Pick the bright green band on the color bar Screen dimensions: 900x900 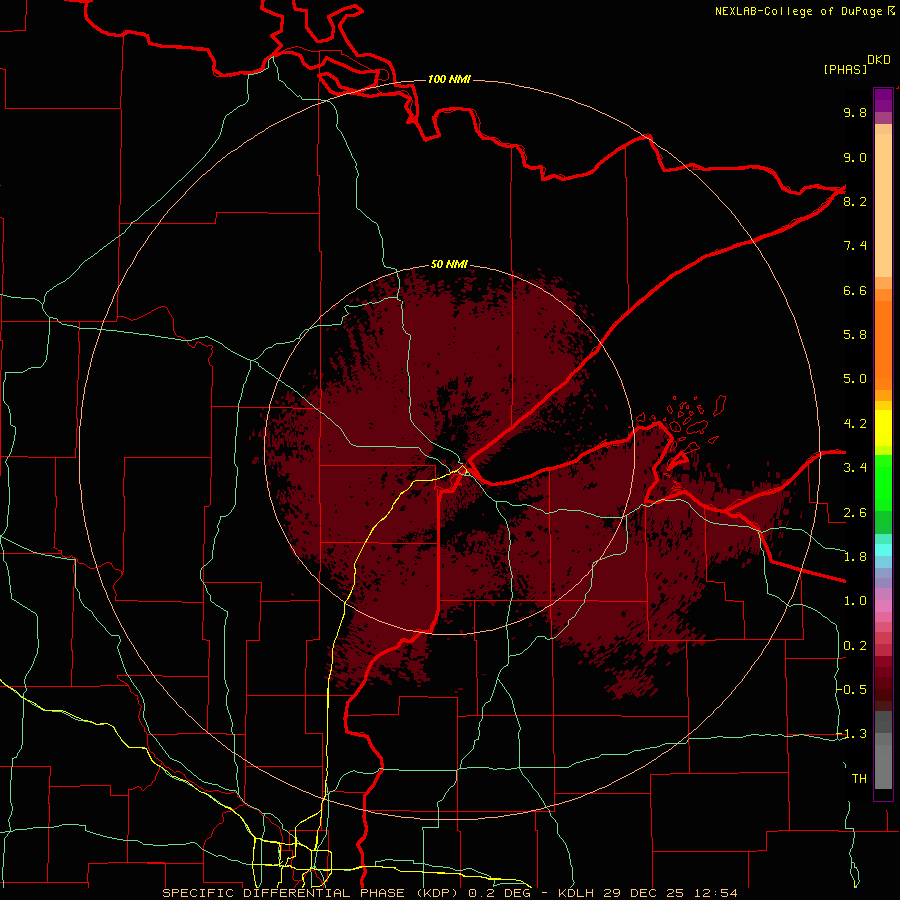click(883, 482)
